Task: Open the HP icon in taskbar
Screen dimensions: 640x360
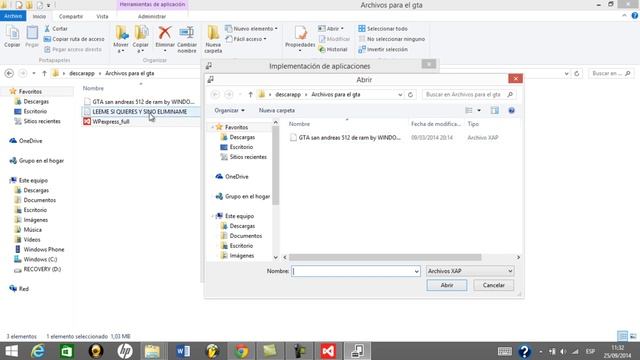Action: (124, 351)
